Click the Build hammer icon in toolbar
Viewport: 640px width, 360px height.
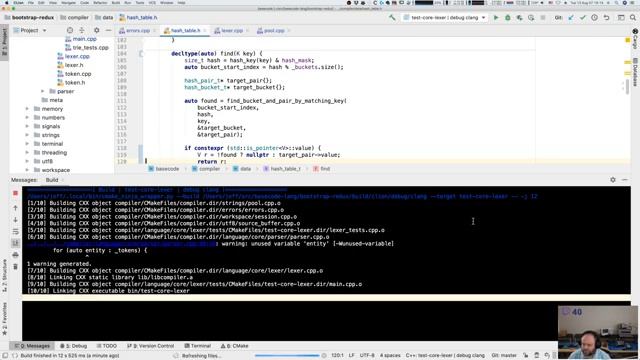[392, 18]
